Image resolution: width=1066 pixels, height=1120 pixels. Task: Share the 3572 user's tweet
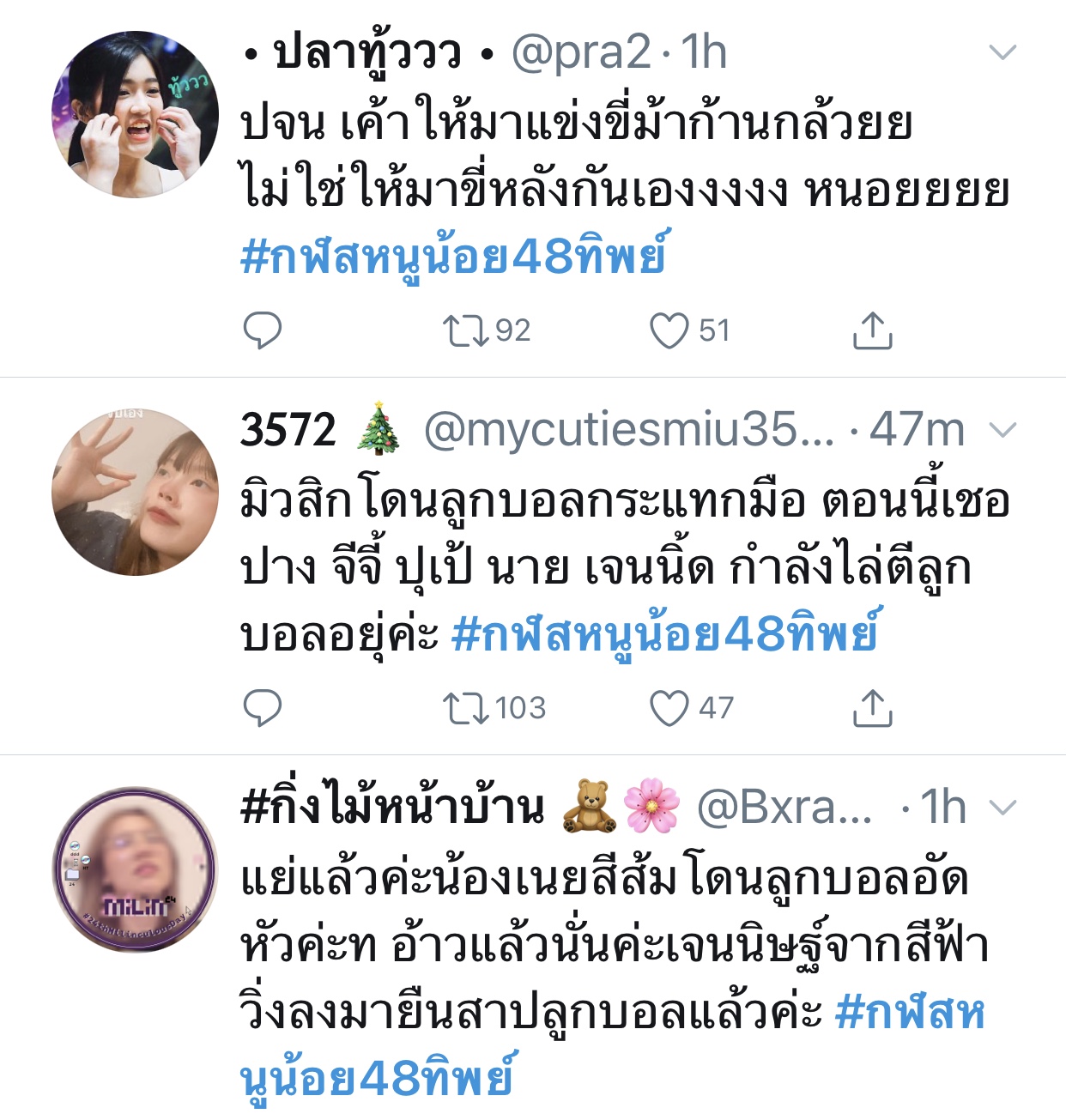[872, 708]
